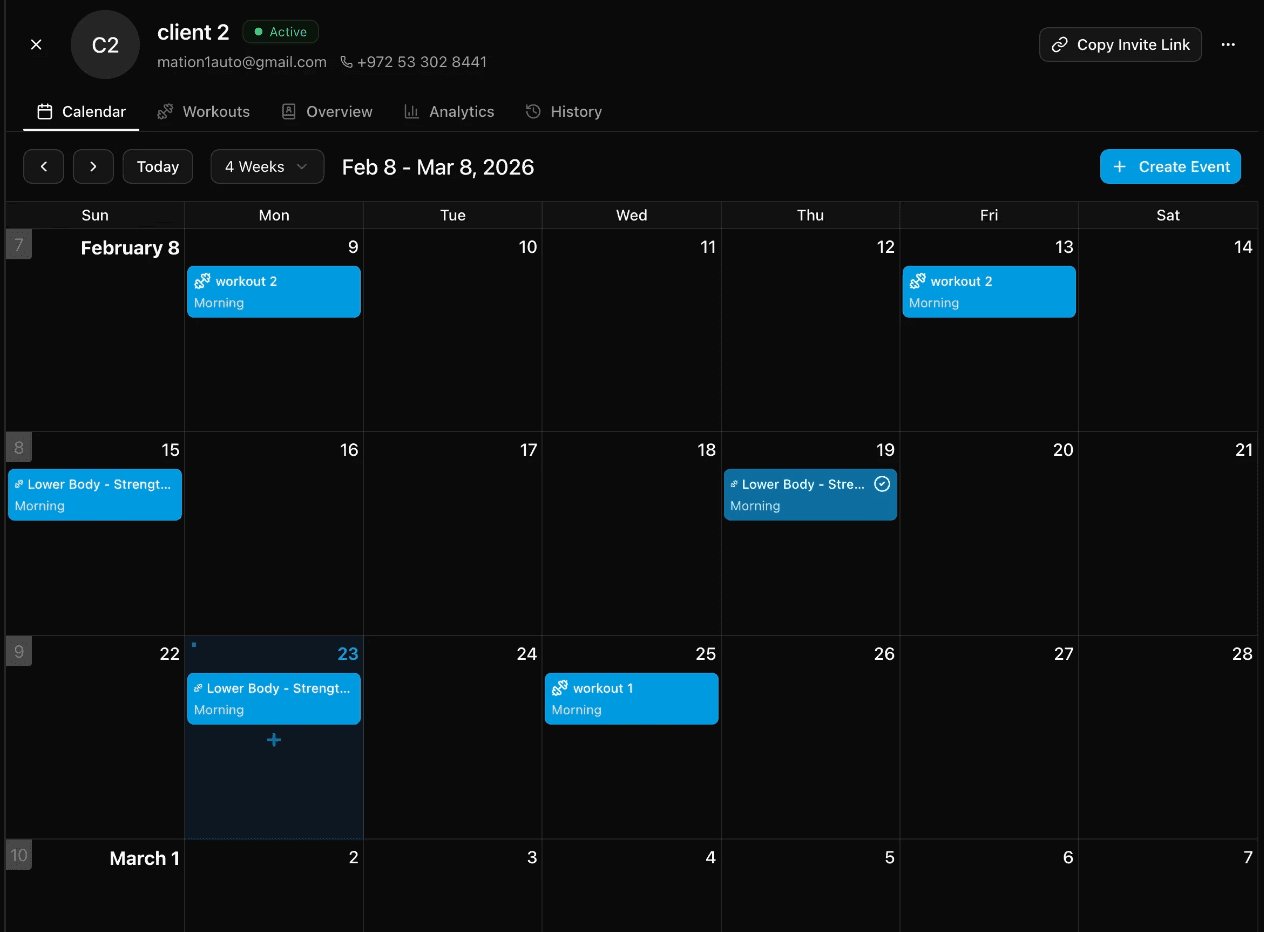The width and height of the screenshot is (1264, 932).
Task: Click the next period chevron
Action: (x=93, y=166)
